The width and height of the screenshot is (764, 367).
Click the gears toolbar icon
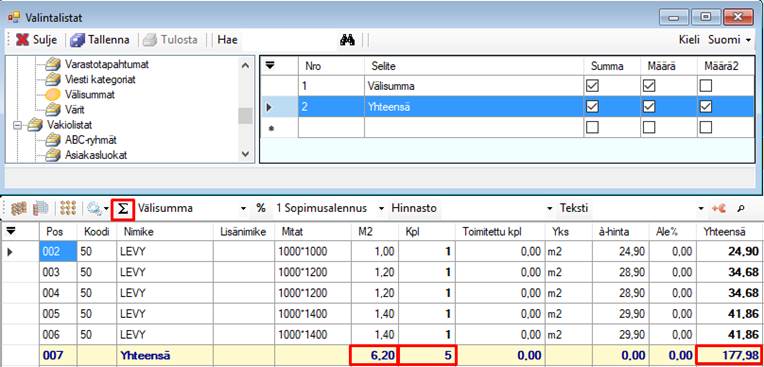94,209
